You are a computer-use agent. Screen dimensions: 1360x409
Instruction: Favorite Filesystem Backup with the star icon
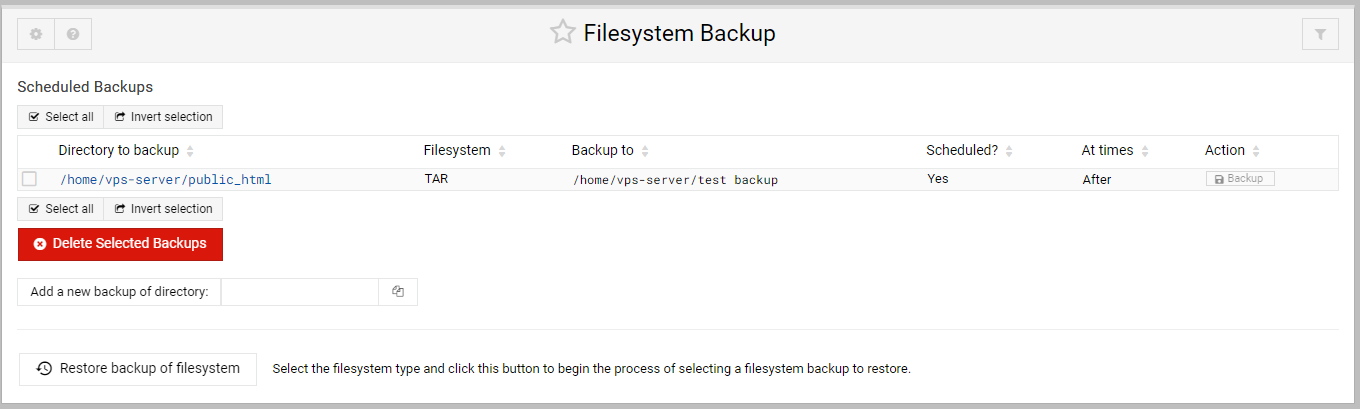pos(562,33)
